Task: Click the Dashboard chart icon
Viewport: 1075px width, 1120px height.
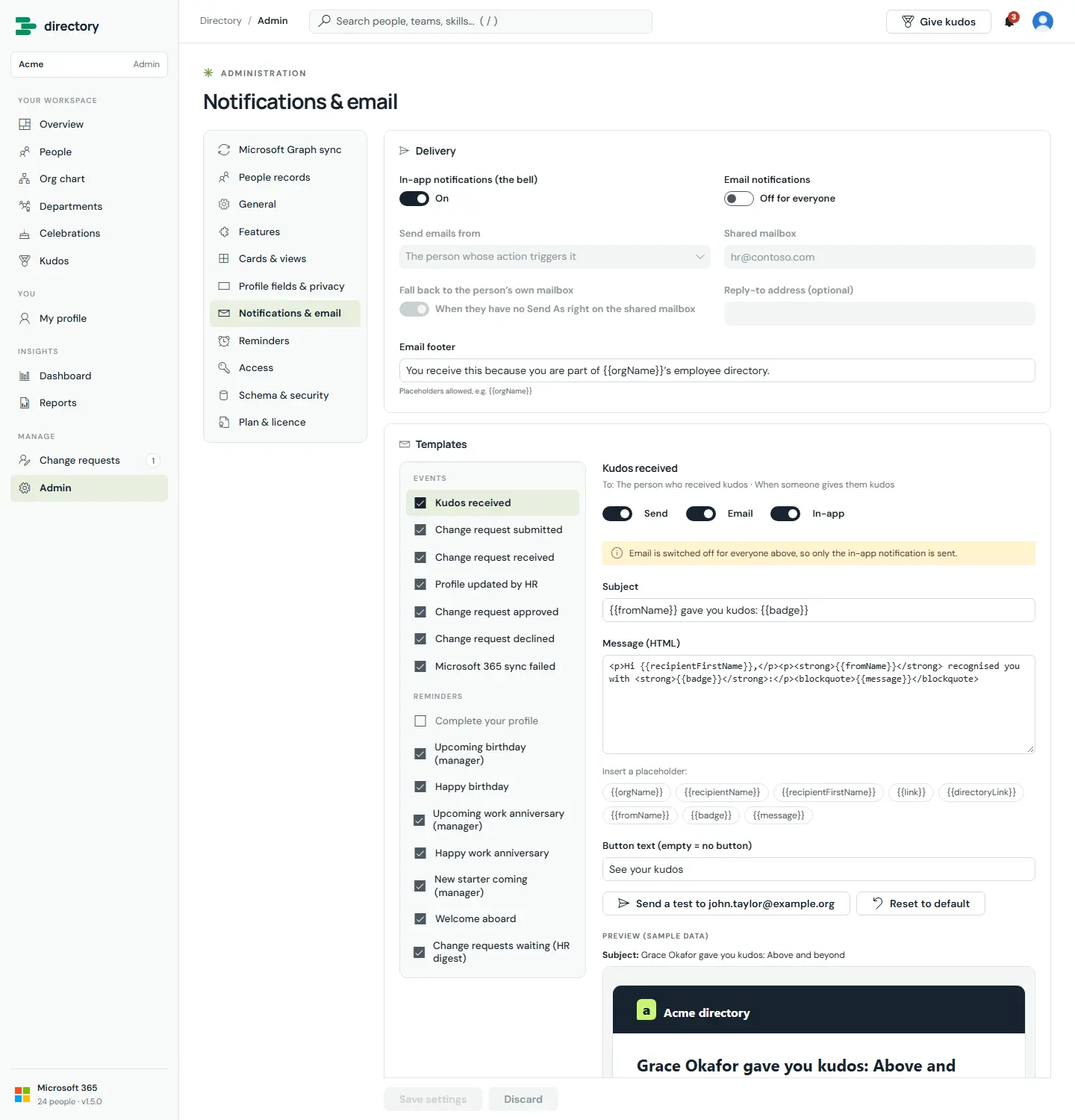Action: (x=25, y=376)
